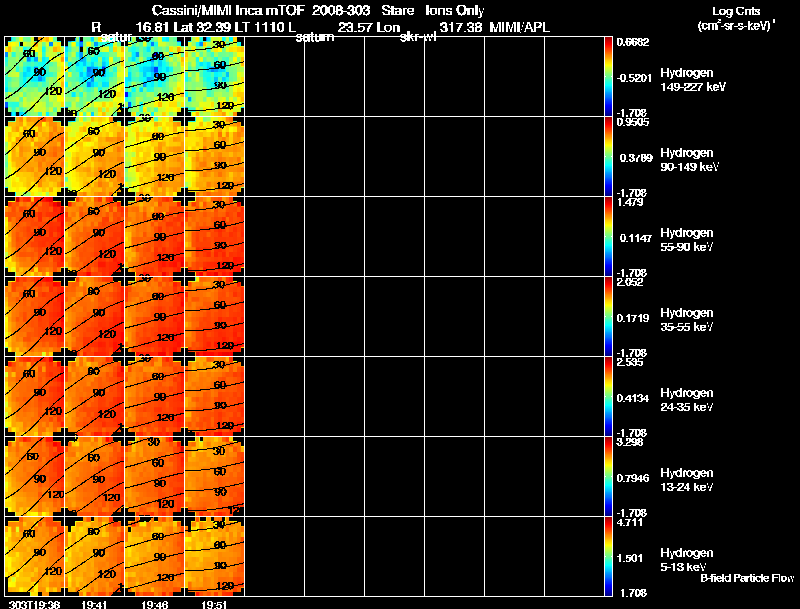Click the '1.501' color scale midpoint value
Screen dimensions: 800x609
pos(630,559)
